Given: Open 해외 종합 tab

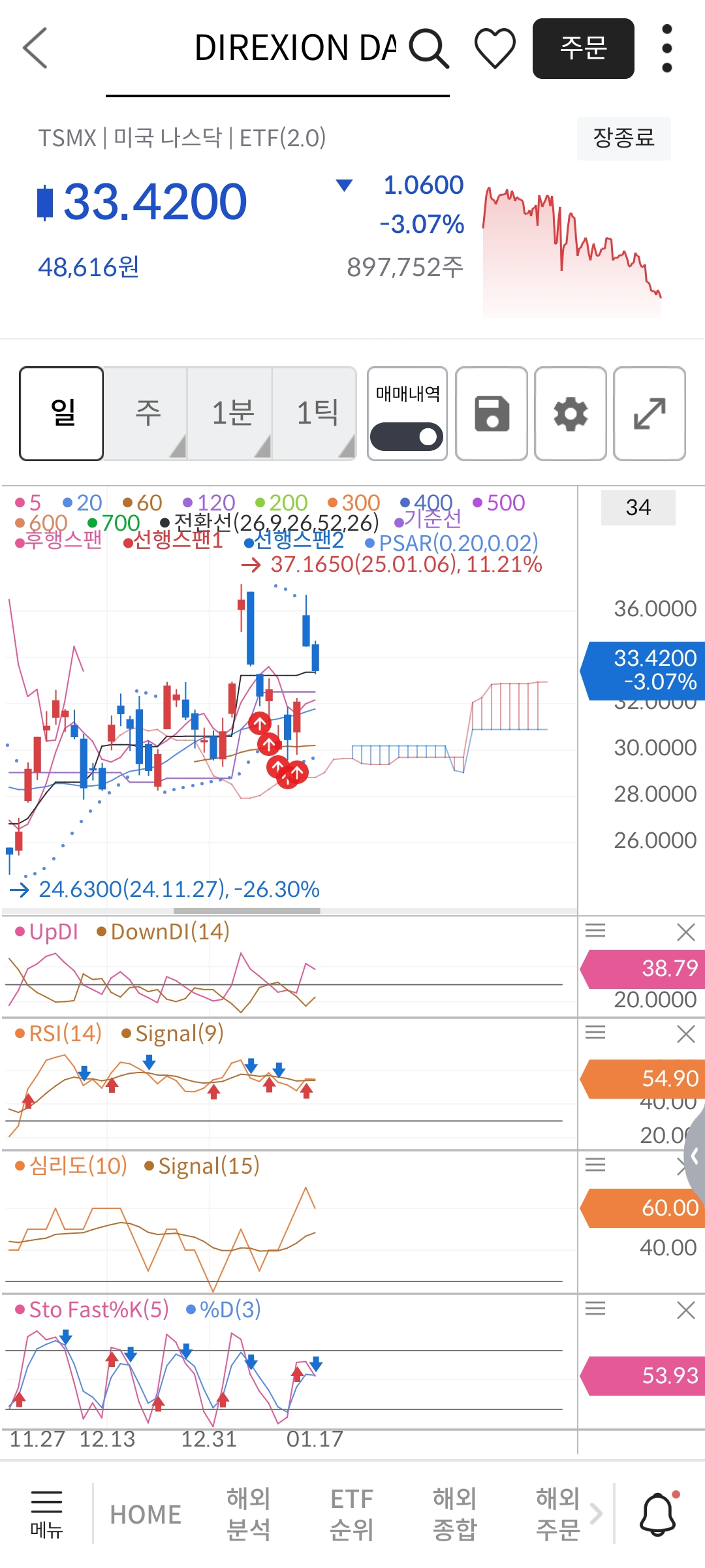Looking at the screenshot, I should (x=454, y=1514).
